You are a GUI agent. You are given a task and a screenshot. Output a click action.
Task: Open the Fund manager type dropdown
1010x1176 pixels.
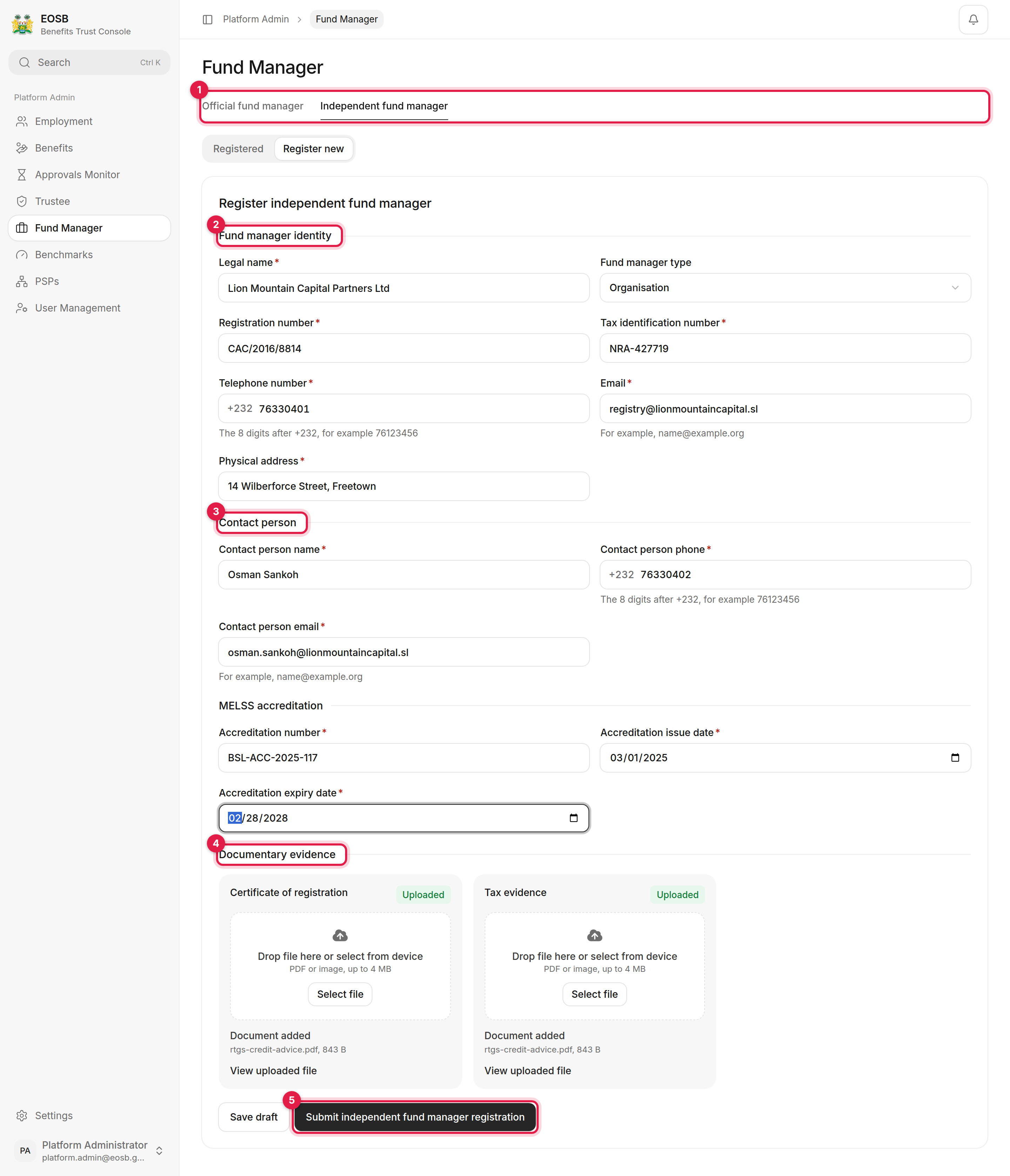[x=785, y=288]
